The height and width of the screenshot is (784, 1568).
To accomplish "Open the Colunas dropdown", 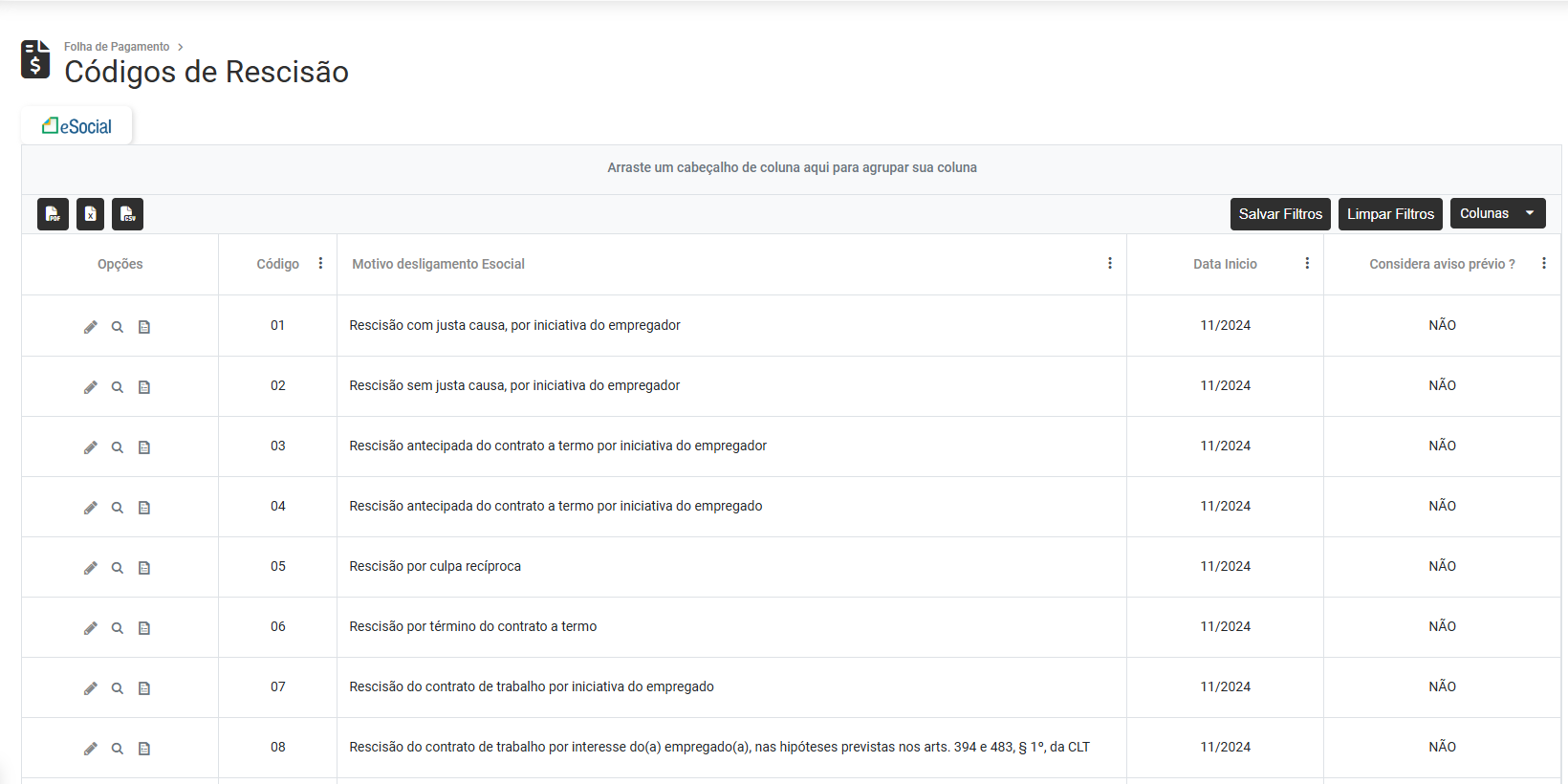I will pyautogui.click(x=1497, y=213).
